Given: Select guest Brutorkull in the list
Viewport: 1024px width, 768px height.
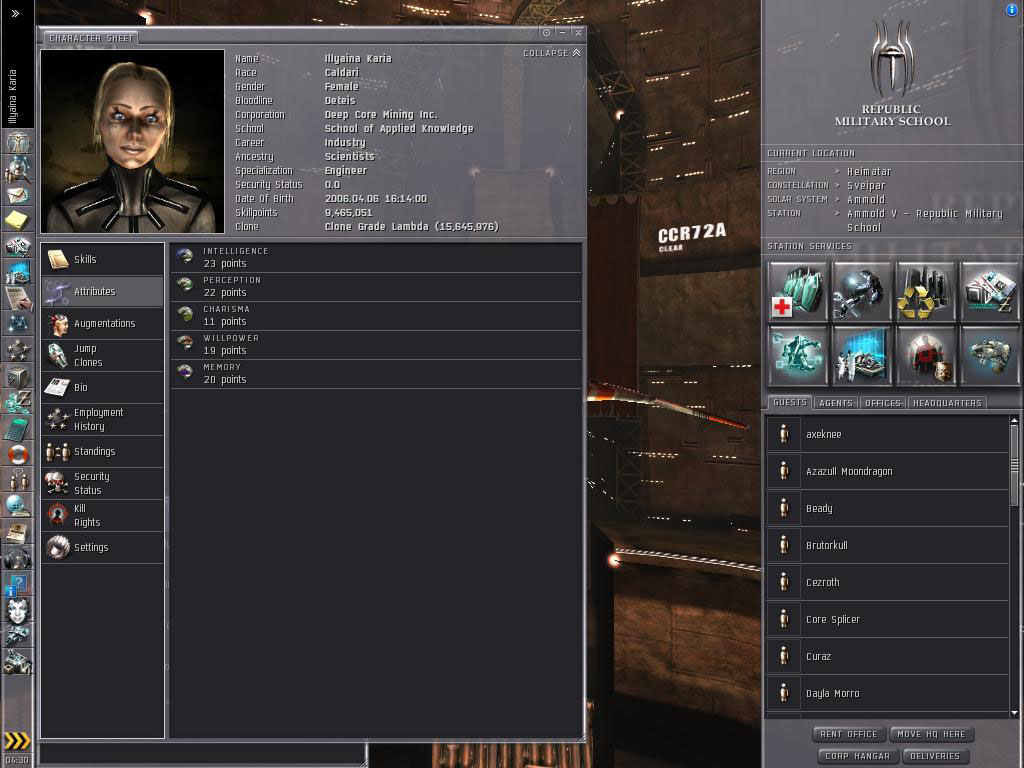Looking at the screenshot, I should (x=888, y=545).
